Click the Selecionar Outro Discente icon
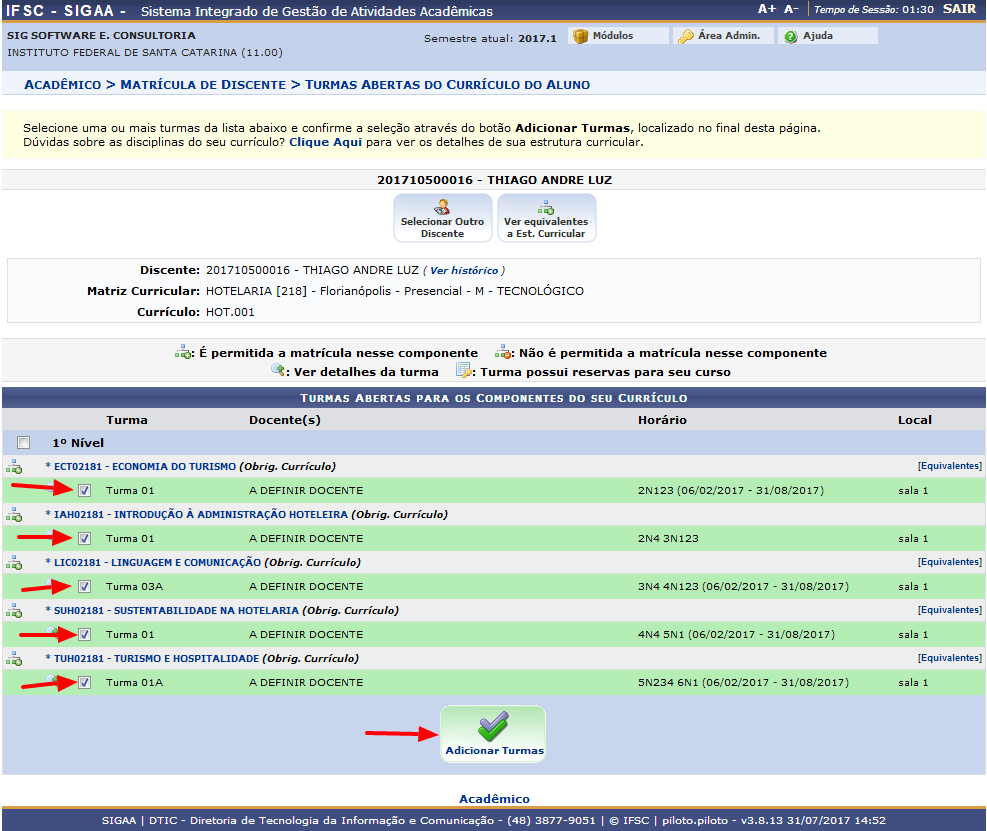Viewport: 987px width, 831px height. click(x=442, y=208)
